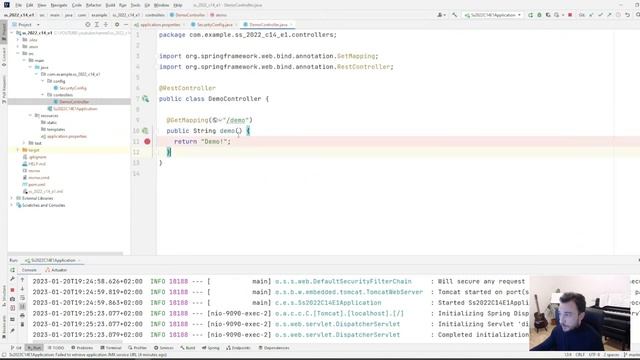640x360 pixels.
Task: Open the Spring tool window
Action: click(x=211, y=348)
